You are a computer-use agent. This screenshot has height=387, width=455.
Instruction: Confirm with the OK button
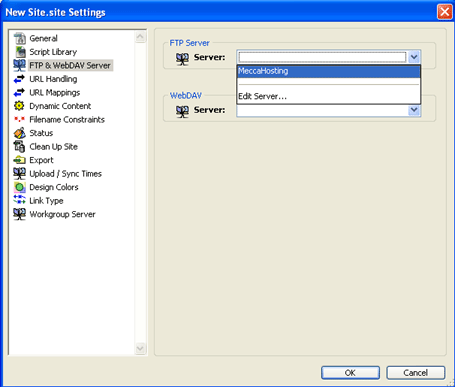coord(350,373)
